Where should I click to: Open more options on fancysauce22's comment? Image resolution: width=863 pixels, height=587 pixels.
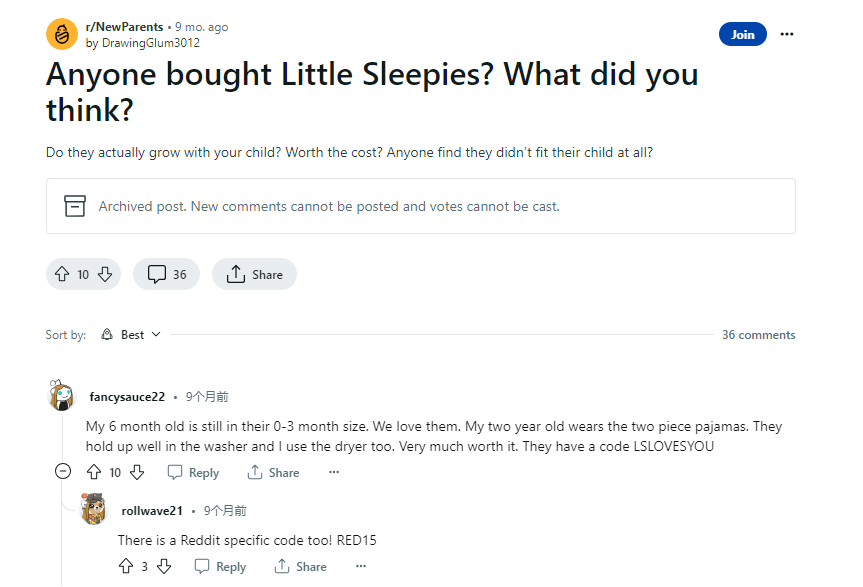tap(334, 472)
